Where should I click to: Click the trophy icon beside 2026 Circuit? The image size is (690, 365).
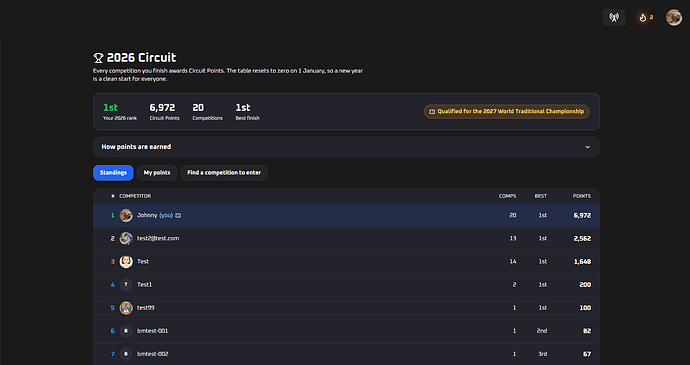tap(98, 58)
